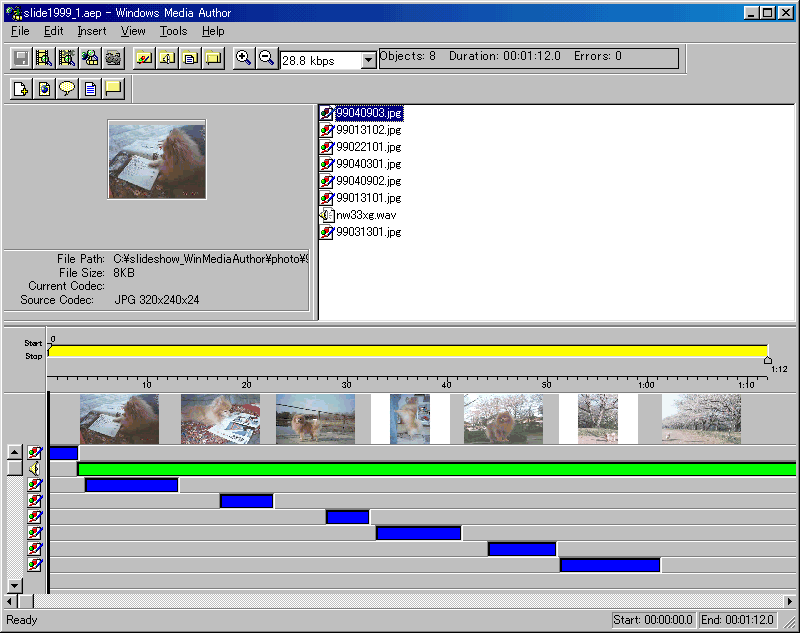Click the yellow note icon in second toolbar
The height and width of the screenshot is (633, 800).
point(113,89)
